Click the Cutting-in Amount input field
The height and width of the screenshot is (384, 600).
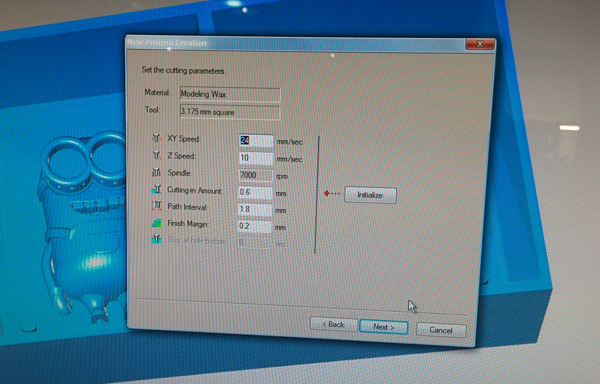click(x=255, y=192)
